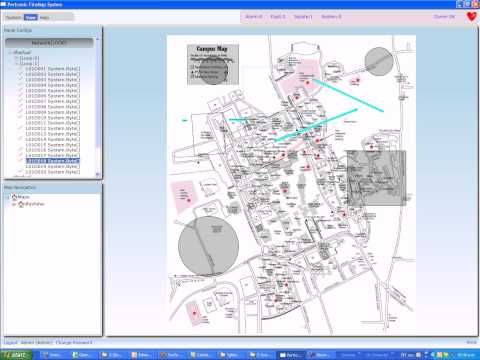
Task: Click the fourth status counter next to Disable
Action: point(331,17)
